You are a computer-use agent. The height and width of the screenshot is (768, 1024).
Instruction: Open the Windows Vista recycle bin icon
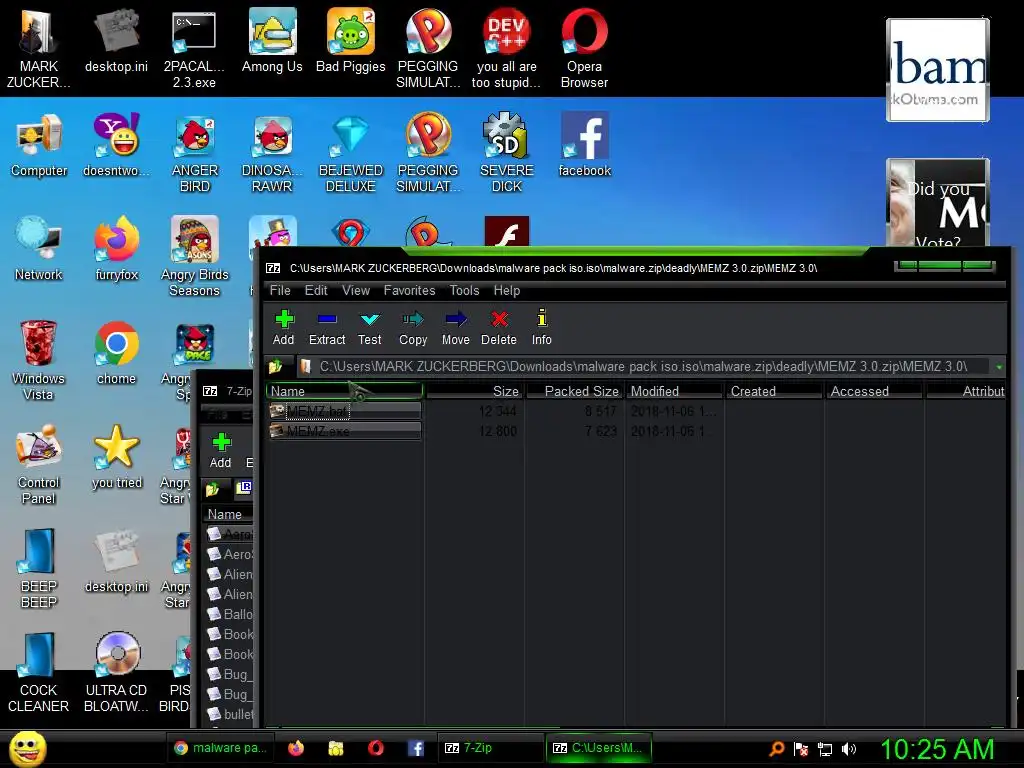point(39,360)
